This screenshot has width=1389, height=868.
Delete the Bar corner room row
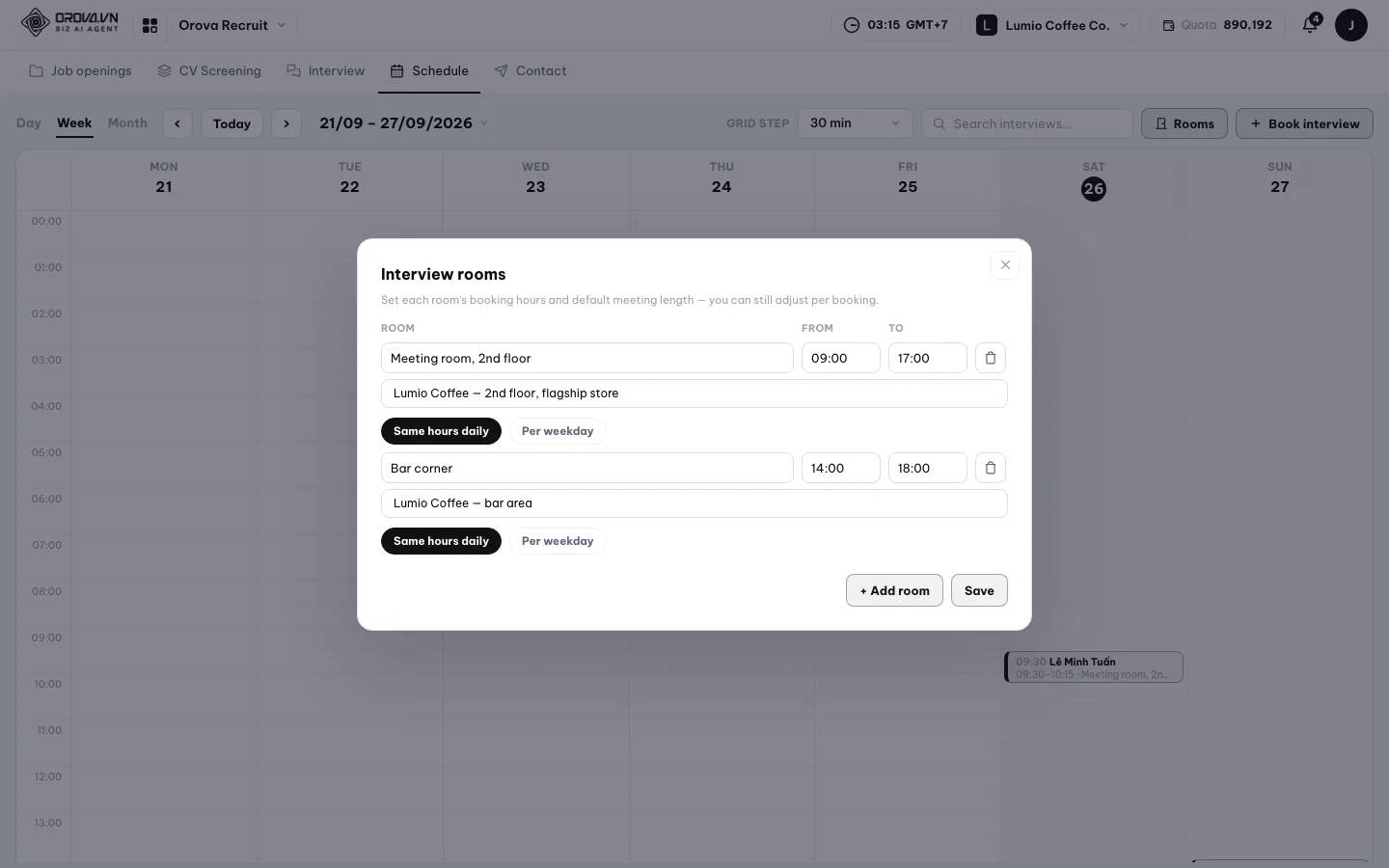coord(991,468)
